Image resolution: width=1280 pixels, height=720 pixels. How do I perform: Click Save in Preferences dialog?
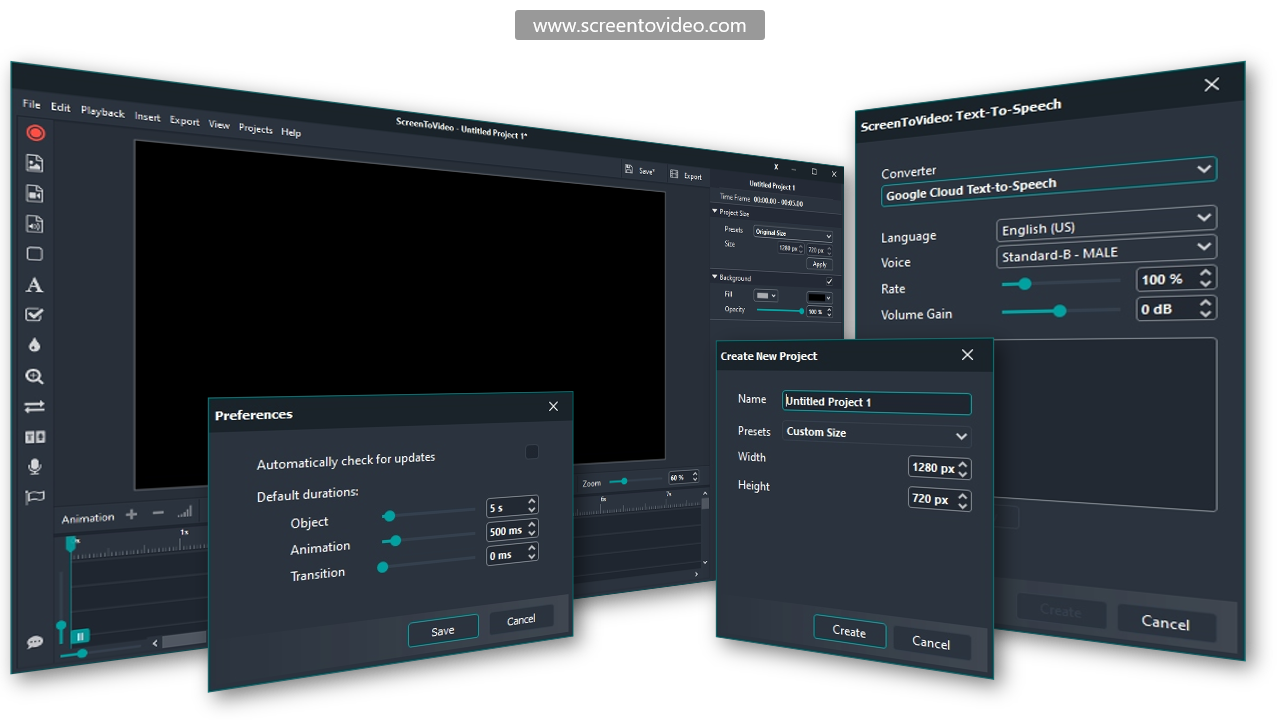pos(443,631)
